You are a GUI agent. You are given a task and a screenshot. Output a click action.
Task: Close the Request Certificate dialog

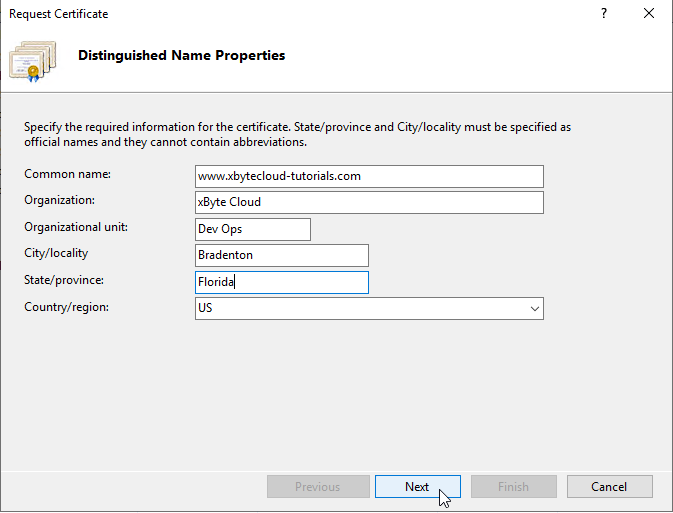649,14
